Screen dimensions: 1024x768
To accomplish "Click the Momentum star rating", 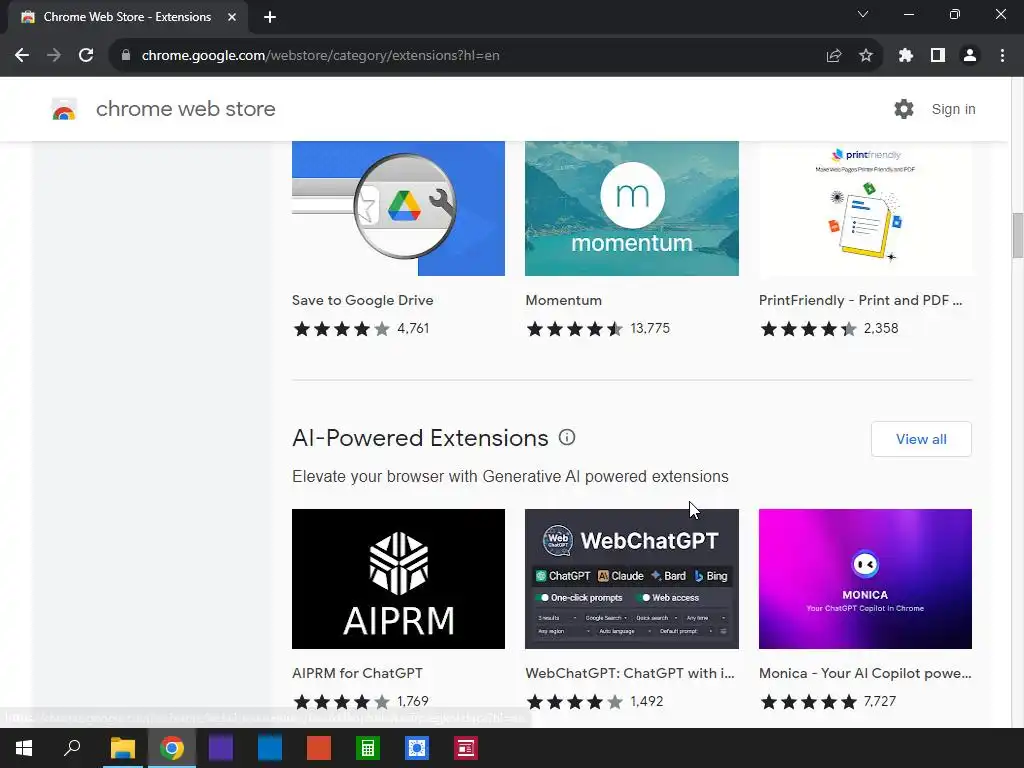I will coord(575,328).
